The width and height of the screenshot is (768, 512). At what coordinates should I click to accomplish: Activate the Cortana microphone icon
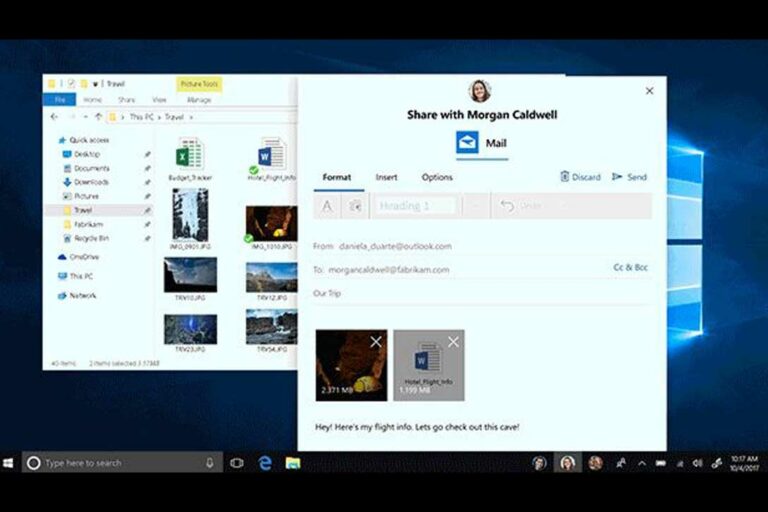click(x=210, y=463)
